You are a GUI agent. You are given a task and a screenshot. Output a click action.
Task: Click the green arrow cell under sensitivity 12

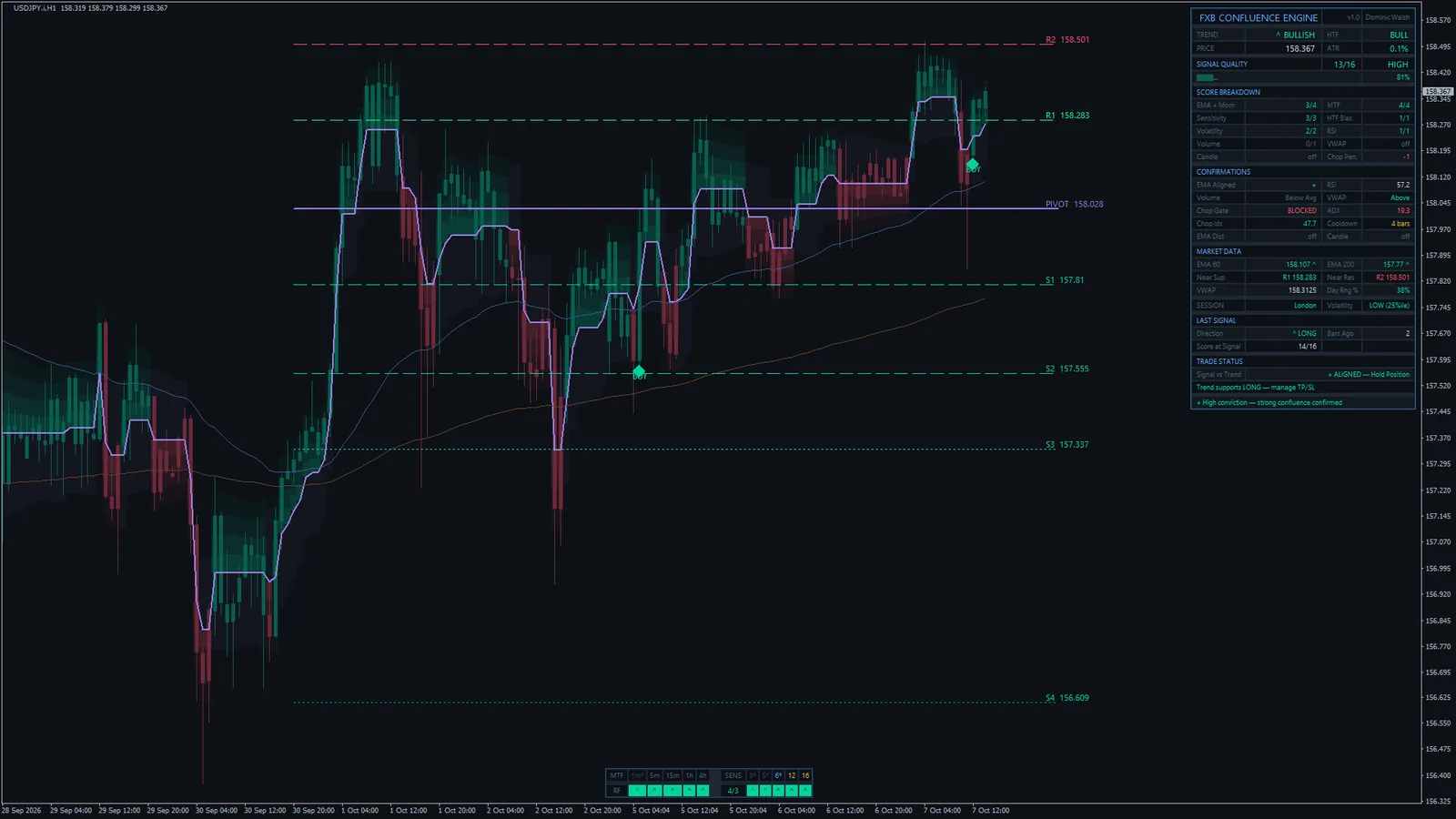[792, 790]
